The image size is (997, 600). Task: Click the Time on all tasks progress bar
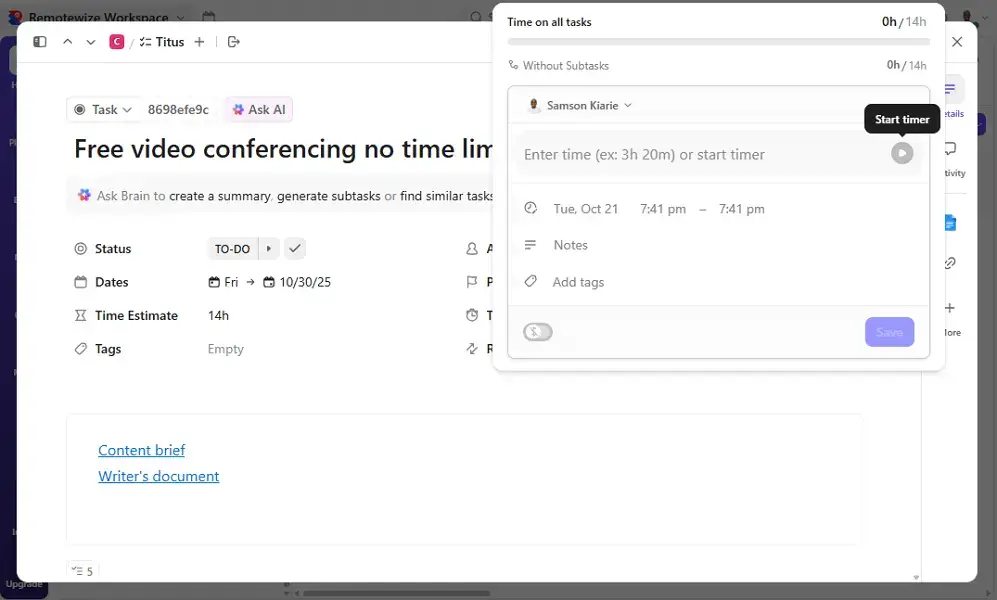click(x=718, y=41)
